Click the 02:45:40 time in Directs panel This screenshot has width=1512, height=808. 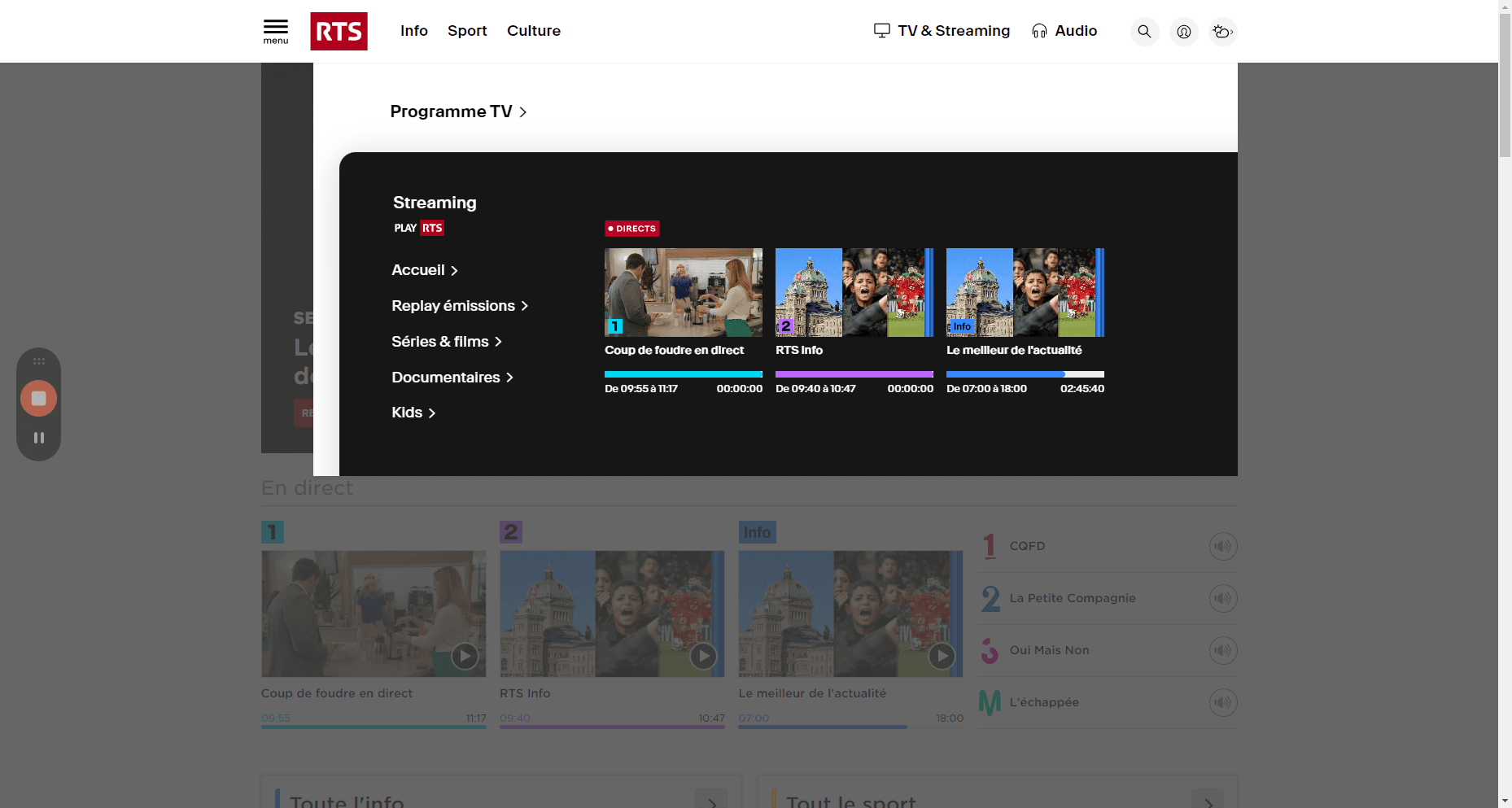[1082, 389]
